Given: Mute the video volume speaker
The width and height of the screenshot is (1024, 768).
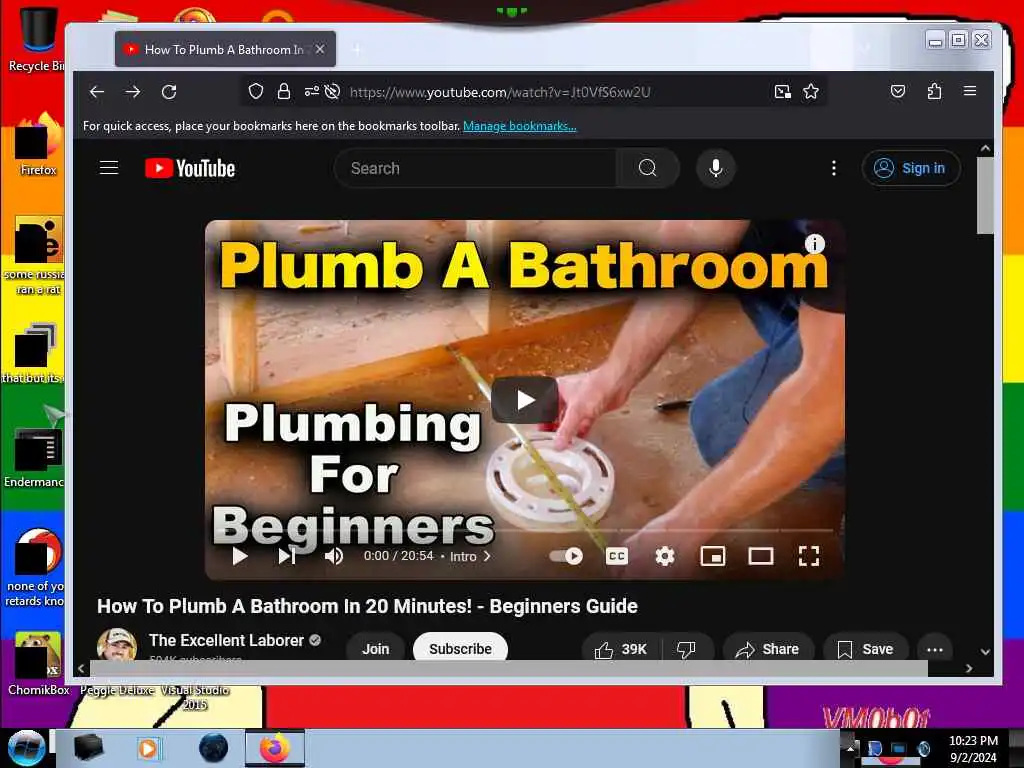Looking at the screenshot, I should coord(334,556).
